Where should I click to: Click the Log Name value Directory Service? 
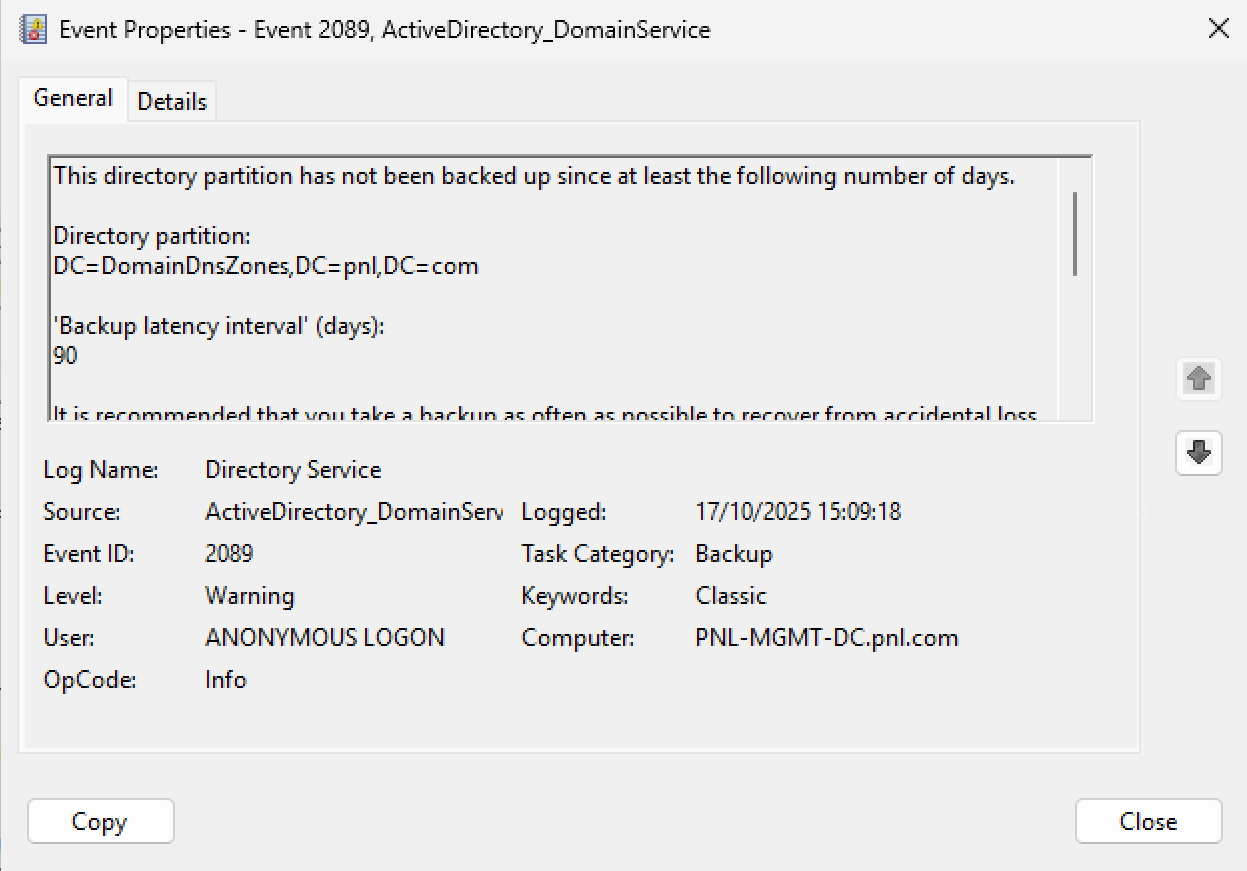(x=293, y=470)
